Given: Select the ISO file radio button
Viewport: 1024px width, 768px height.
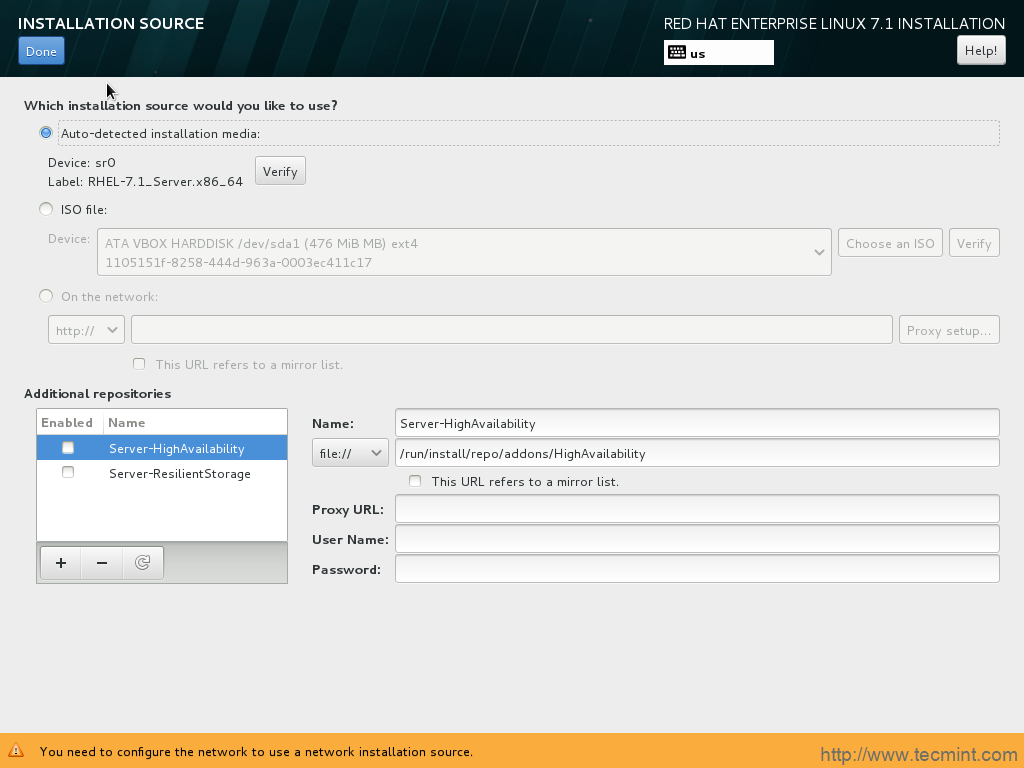Looking at the screenshot, I should click(46, 209).
